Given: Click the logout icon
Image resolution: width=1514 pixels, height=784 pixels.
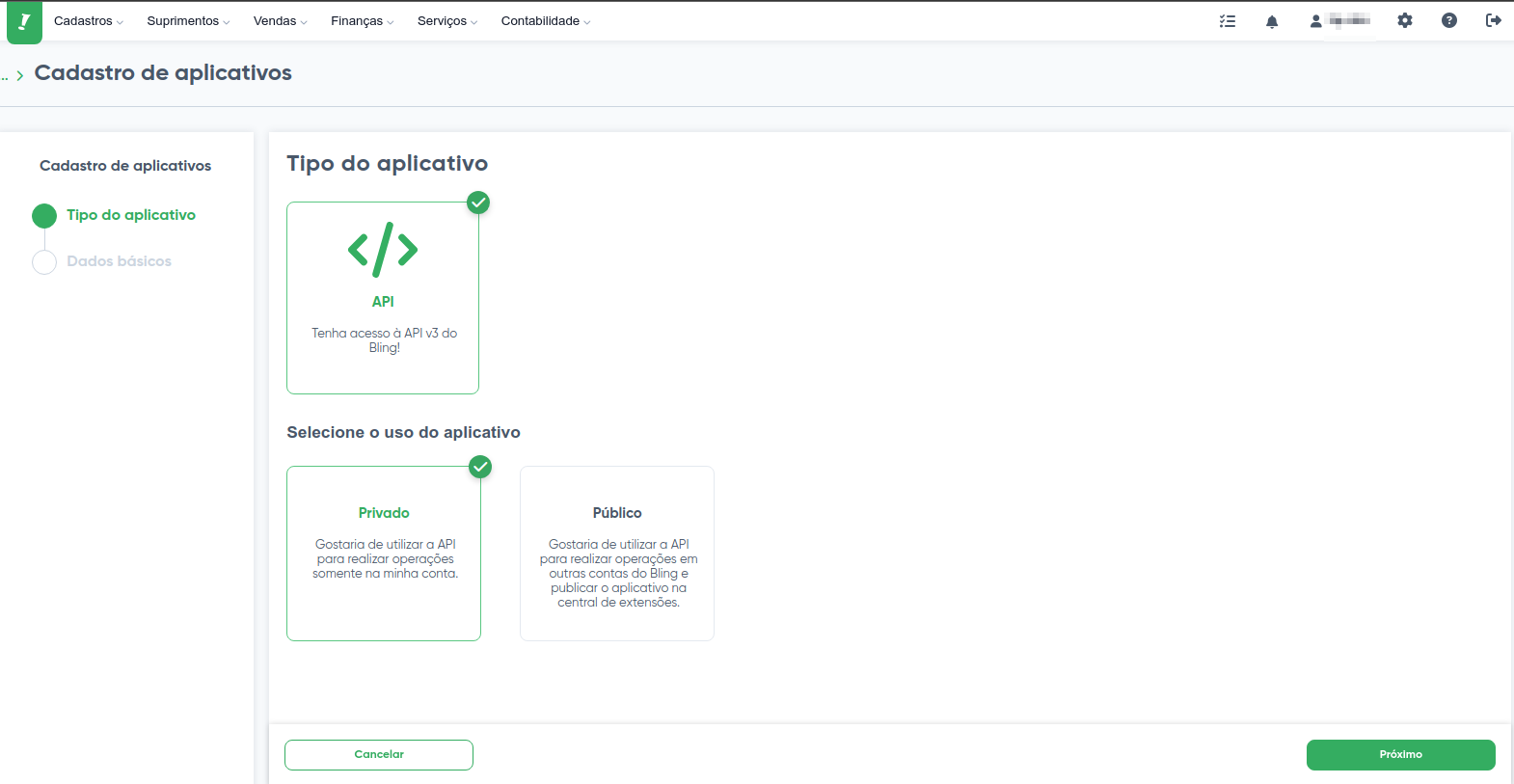Looking at the screenshot, I should tap(1494, 20).
